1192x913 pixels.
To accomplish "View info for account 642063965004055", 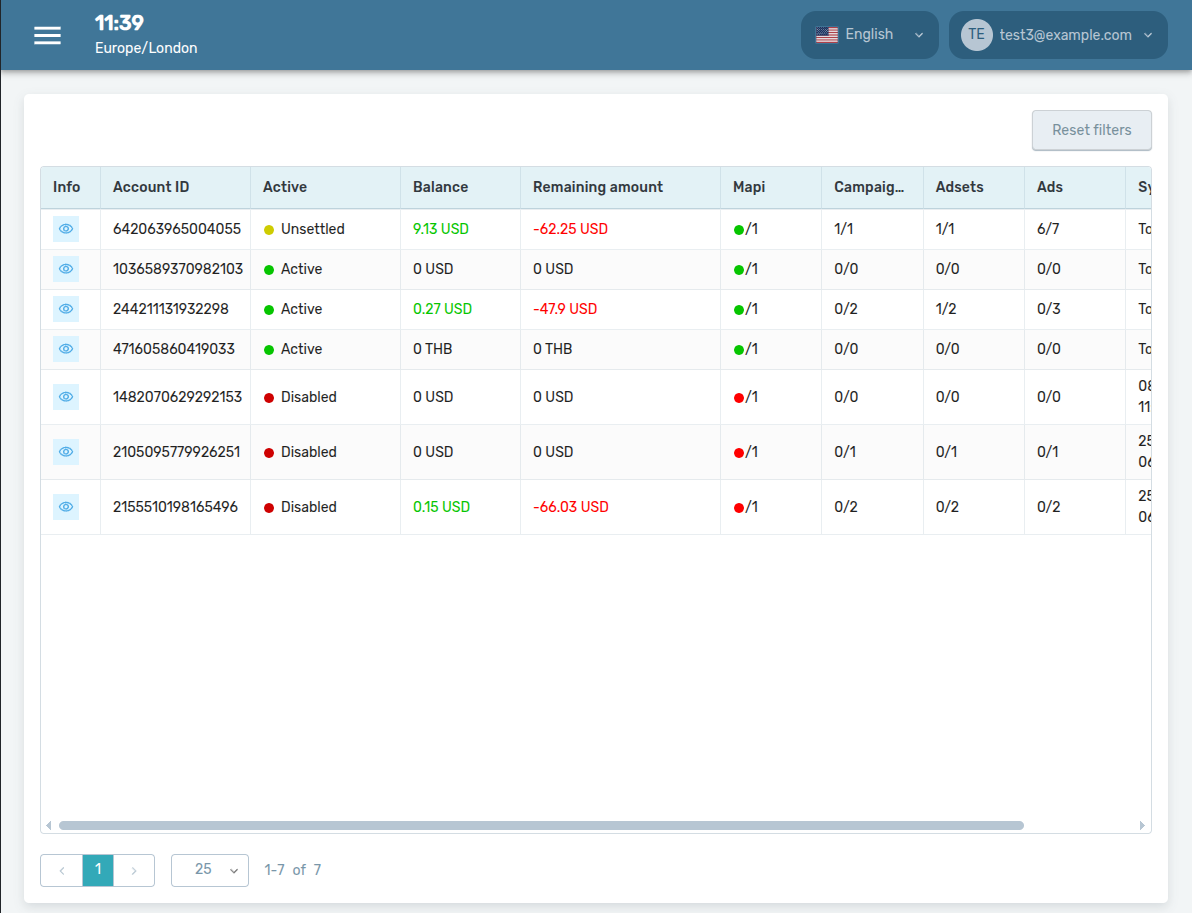I will point(66,229).
